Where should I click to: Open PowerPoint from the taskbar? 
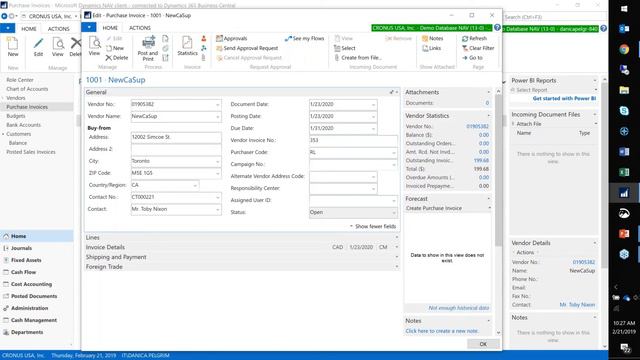tap(624, 234)
